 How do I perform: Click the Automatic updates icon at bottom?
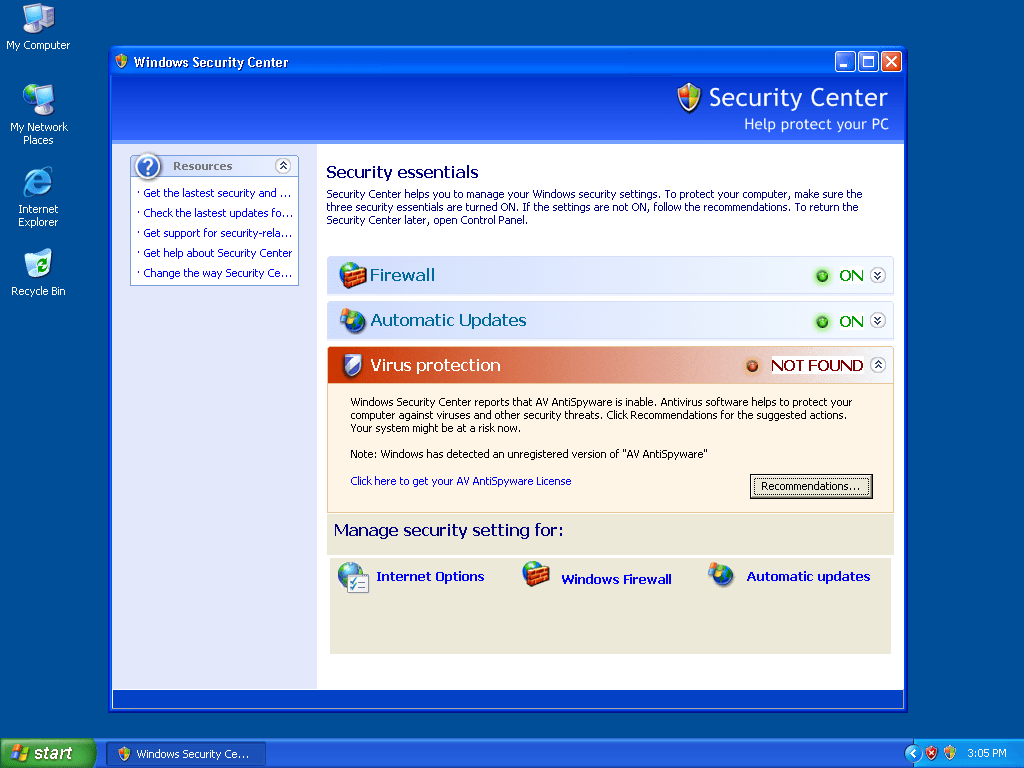pyautogui.click(x=721, y=575)
